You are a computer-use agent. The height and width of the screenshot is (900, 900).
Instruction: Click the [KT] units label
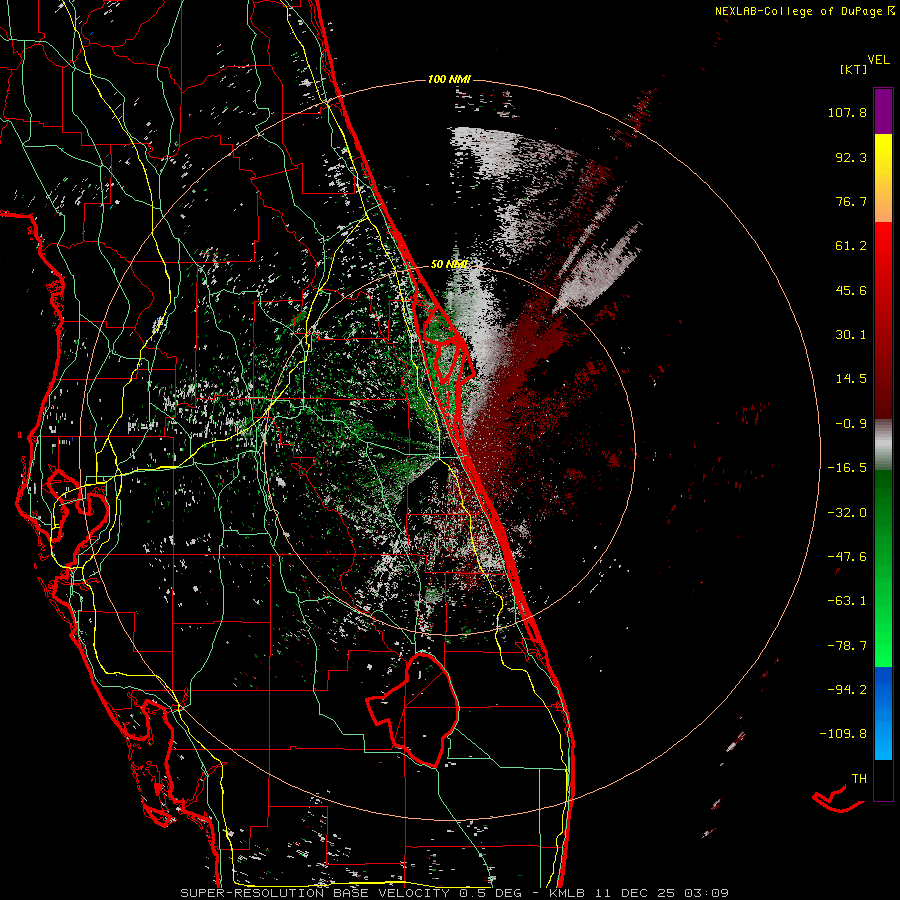click(853, 69)
